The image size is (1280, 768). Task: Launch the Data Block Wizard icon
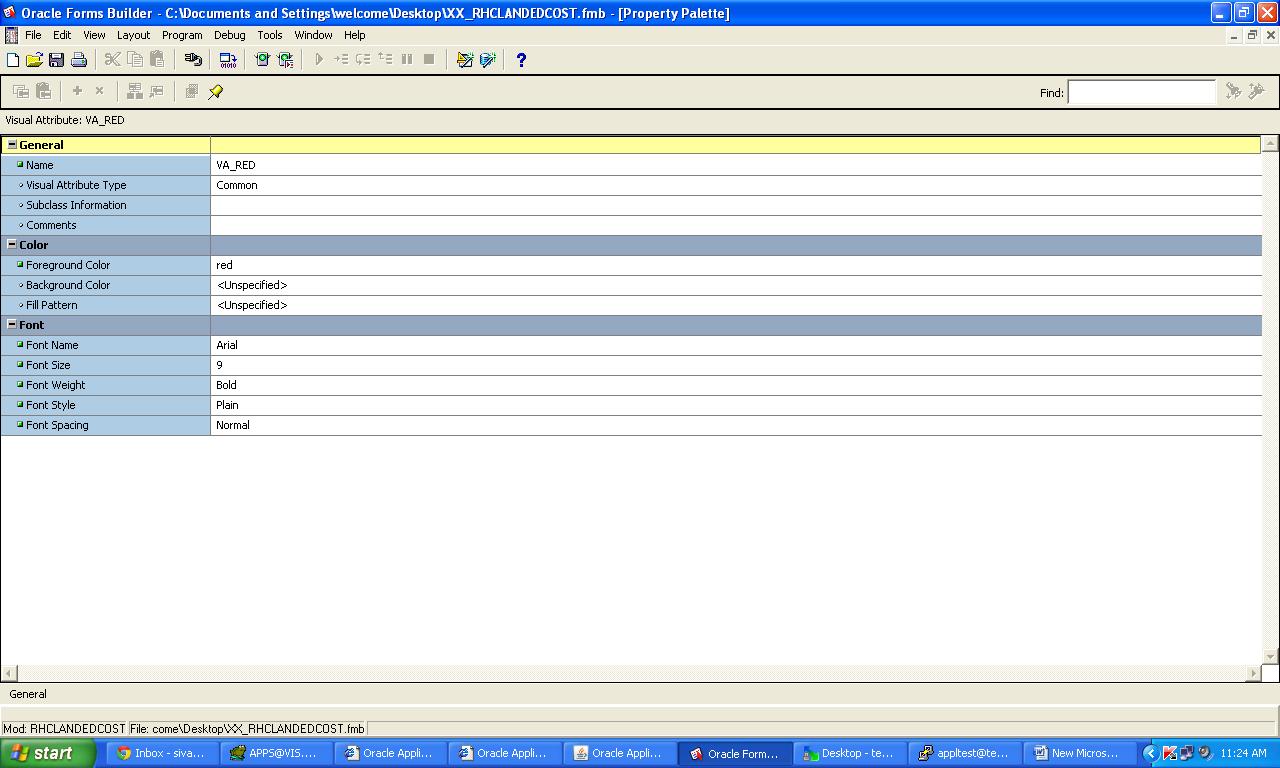465,60
